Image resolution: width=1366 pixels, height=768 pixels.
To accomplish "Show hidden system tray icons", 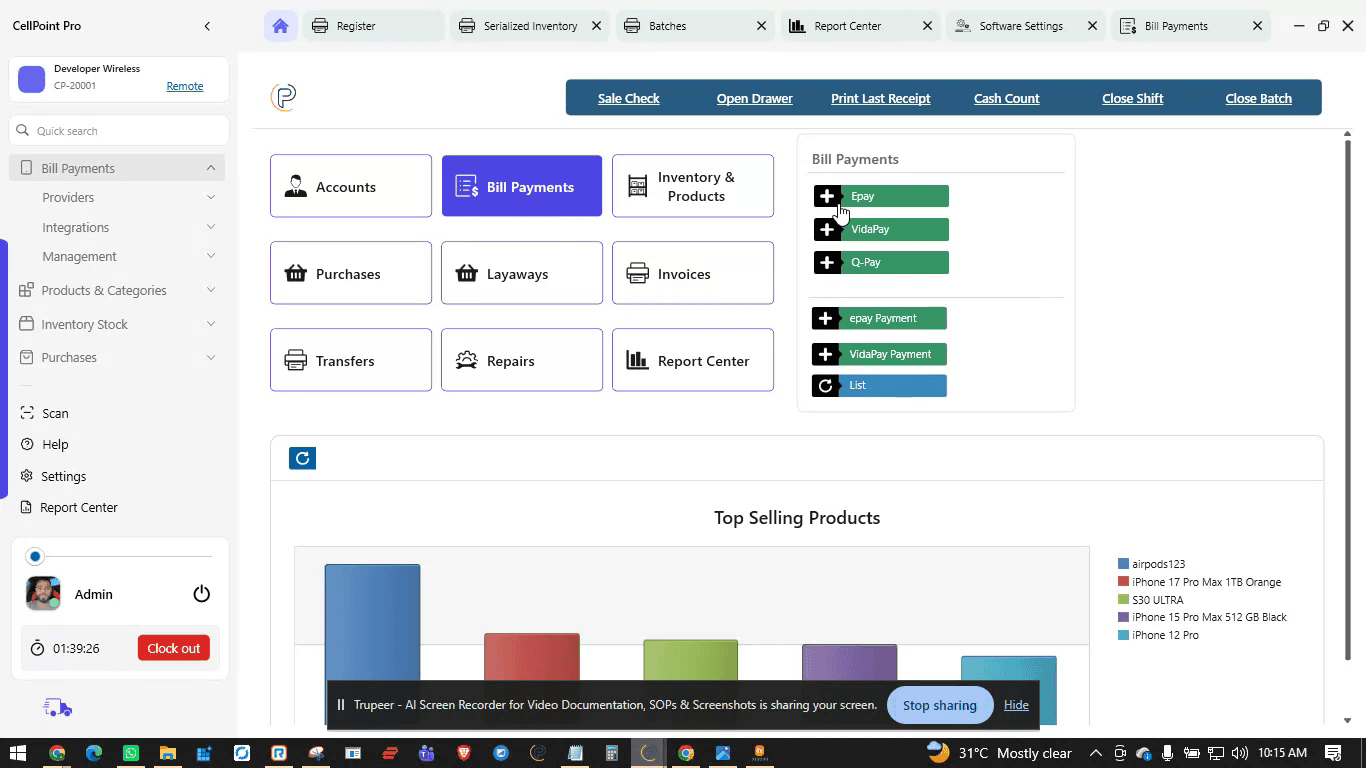I will click(1096, 753).
